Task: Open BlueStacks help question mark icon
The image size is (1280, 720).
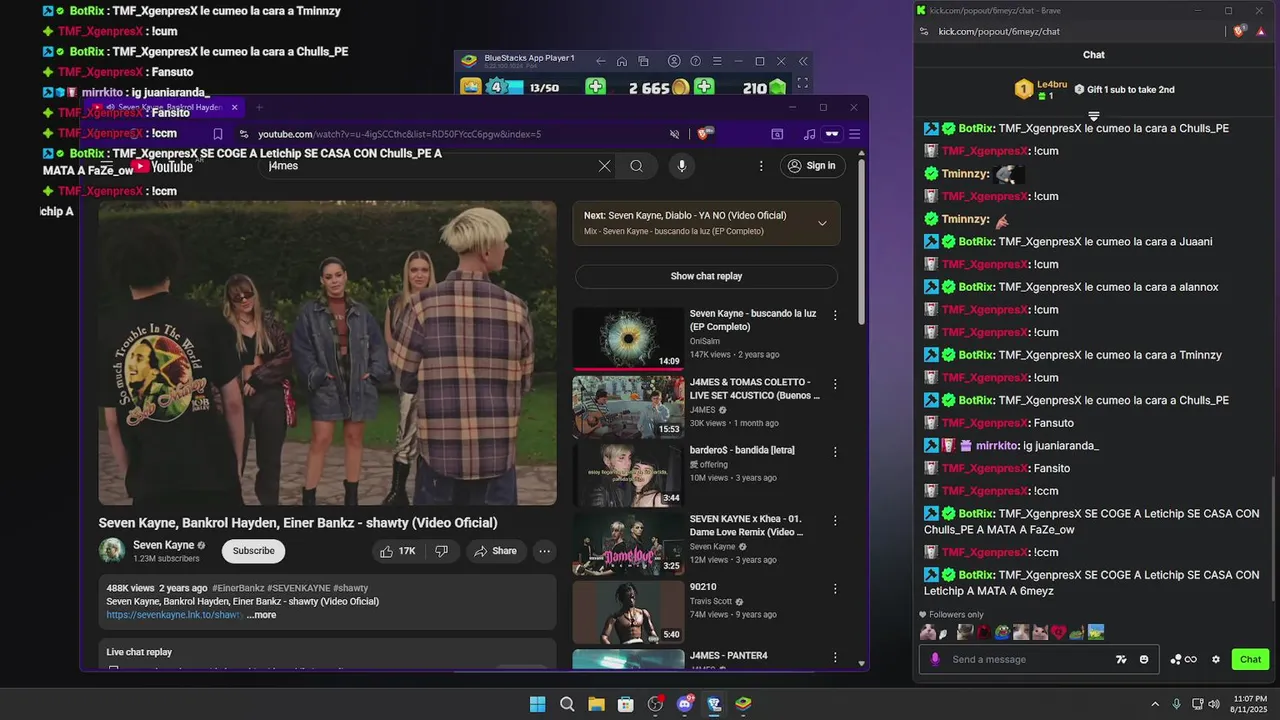Action: [695, 61]
